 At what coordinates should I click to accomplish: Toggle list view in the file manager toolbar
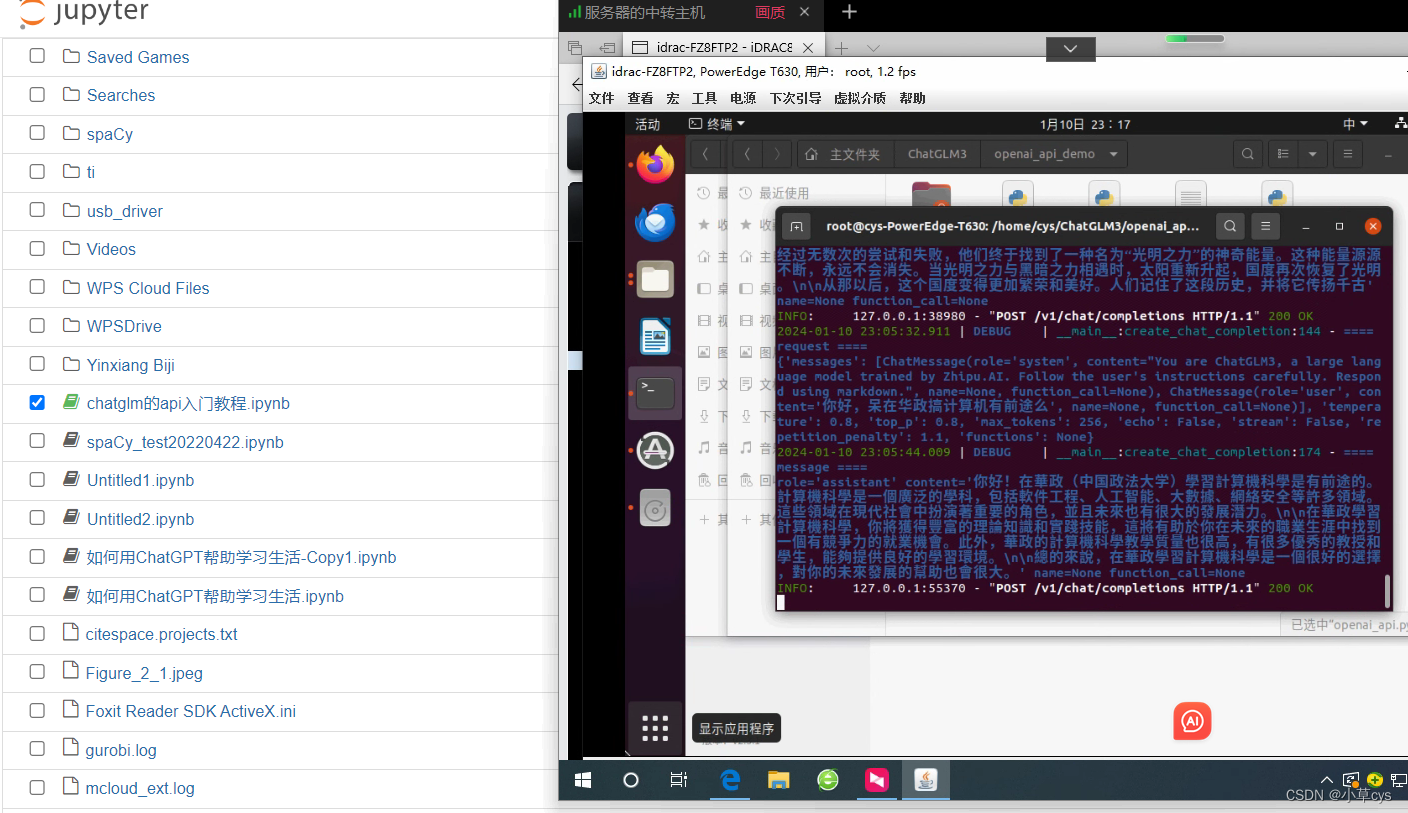1282,154
